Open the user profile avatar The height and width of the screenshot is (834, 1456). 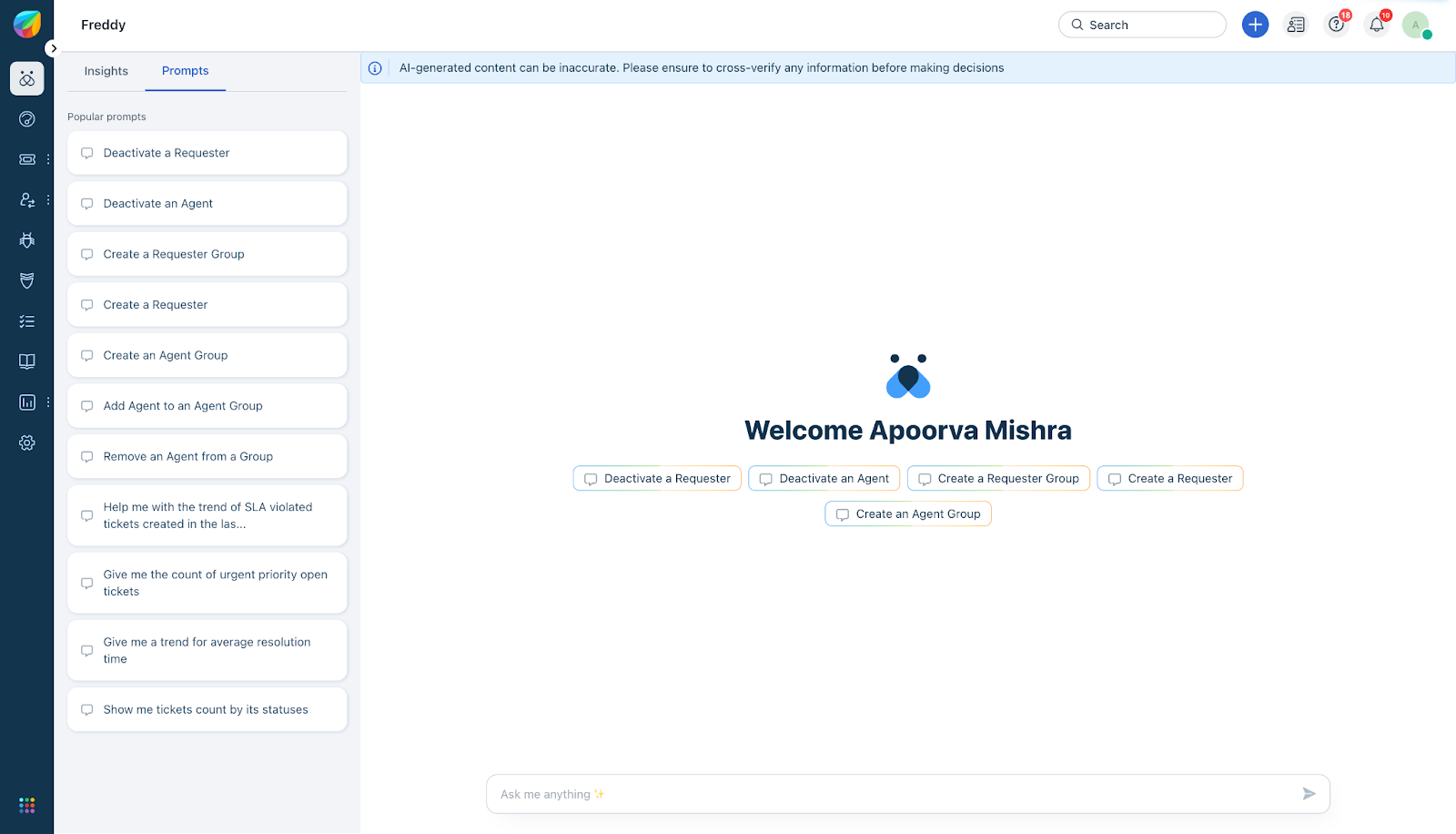tap(1416, 25)
